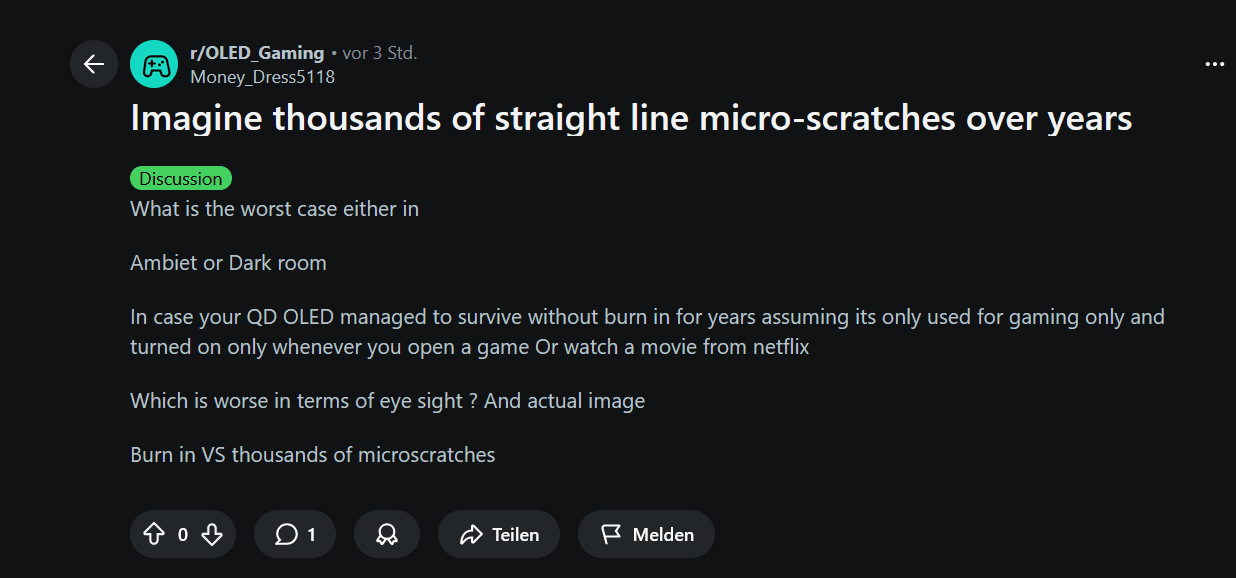
Task: Click the share arrow icon beside Teilen
Action: point(471,535)
